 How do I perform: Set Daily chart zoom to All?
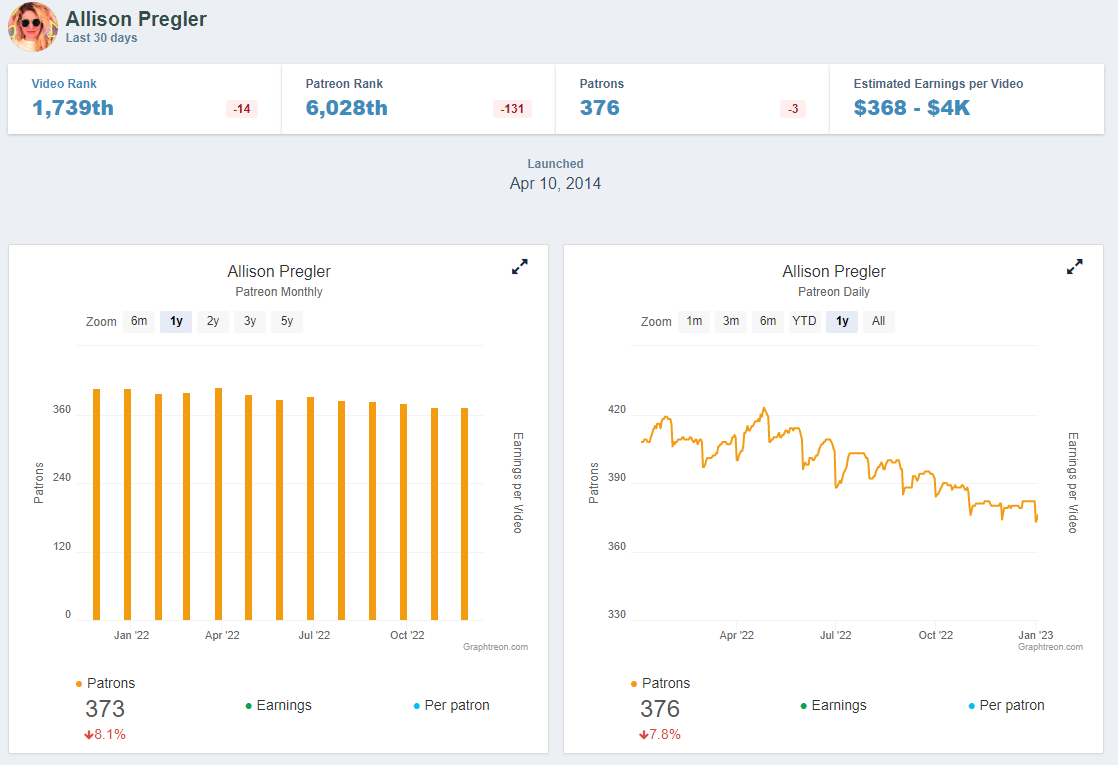point(878,322)
